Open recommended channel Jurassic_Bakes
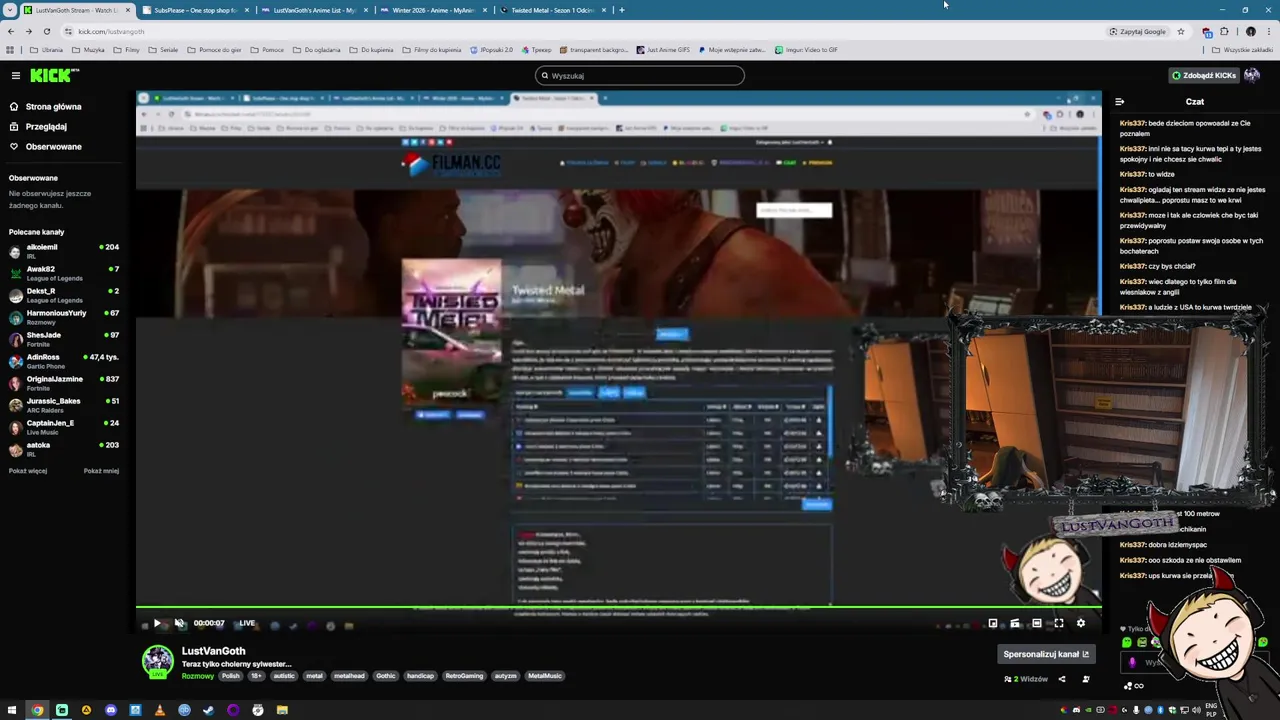The width and height of the screenshot is (1280, 720). 64,404
